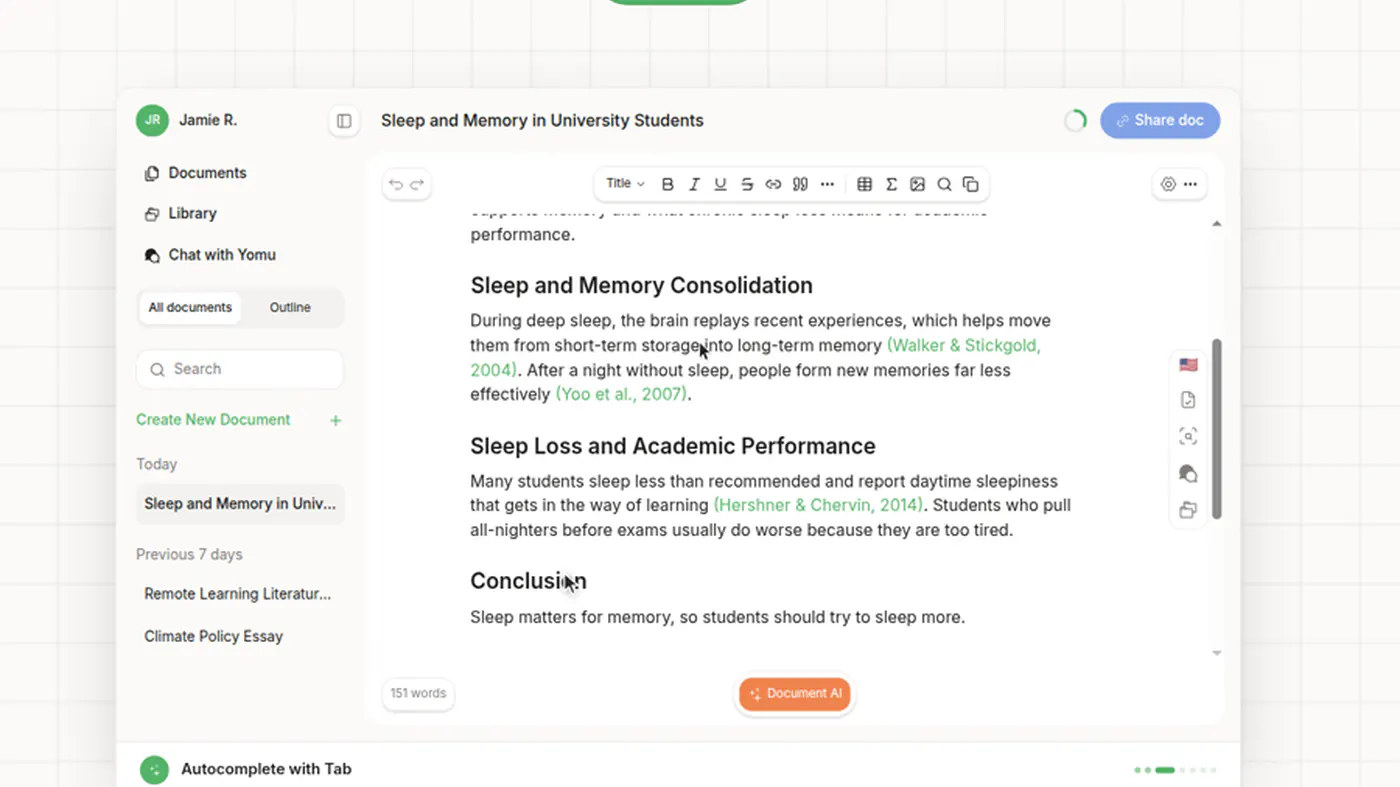
Task: Focus the Search documents field
Action: point(240,369)
